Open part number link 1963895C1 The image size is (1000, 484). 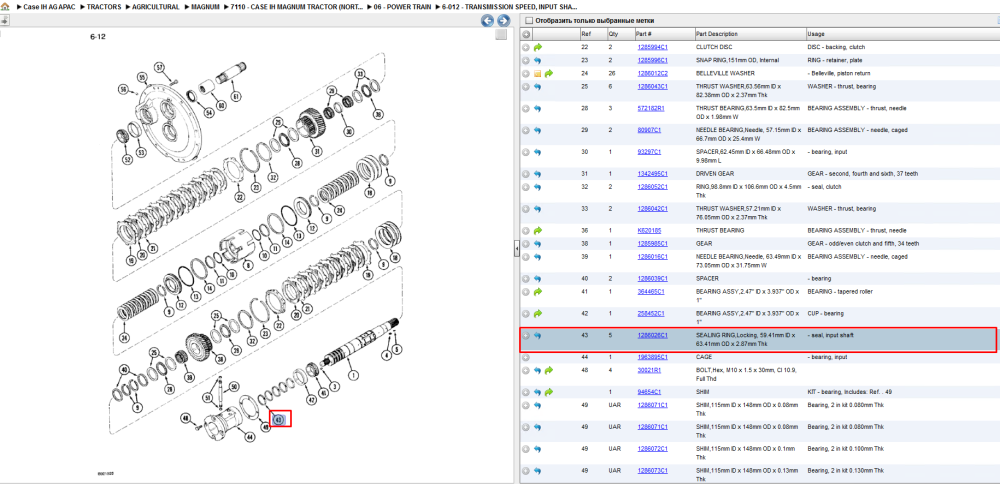(x=652, y=357)
